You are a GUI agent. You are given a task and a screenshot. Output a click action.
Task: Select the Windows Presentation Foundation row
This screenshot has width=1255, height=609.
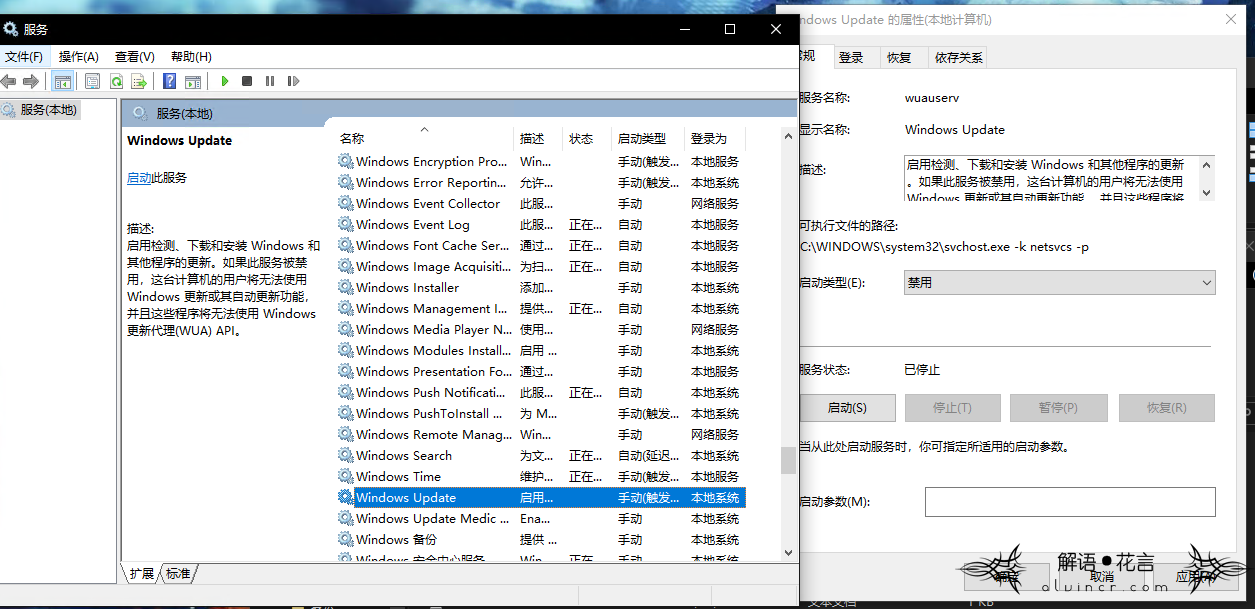[541, 371]
